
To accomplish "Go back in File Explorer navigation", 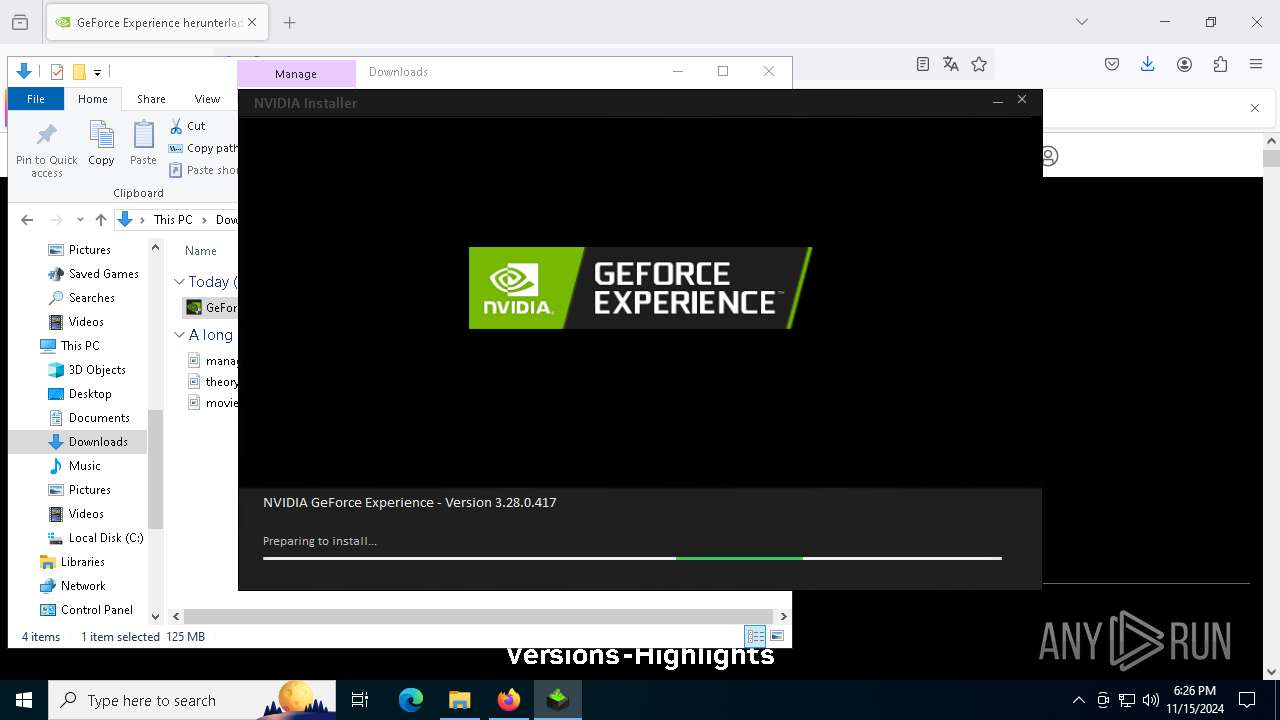I will [27, 220].
